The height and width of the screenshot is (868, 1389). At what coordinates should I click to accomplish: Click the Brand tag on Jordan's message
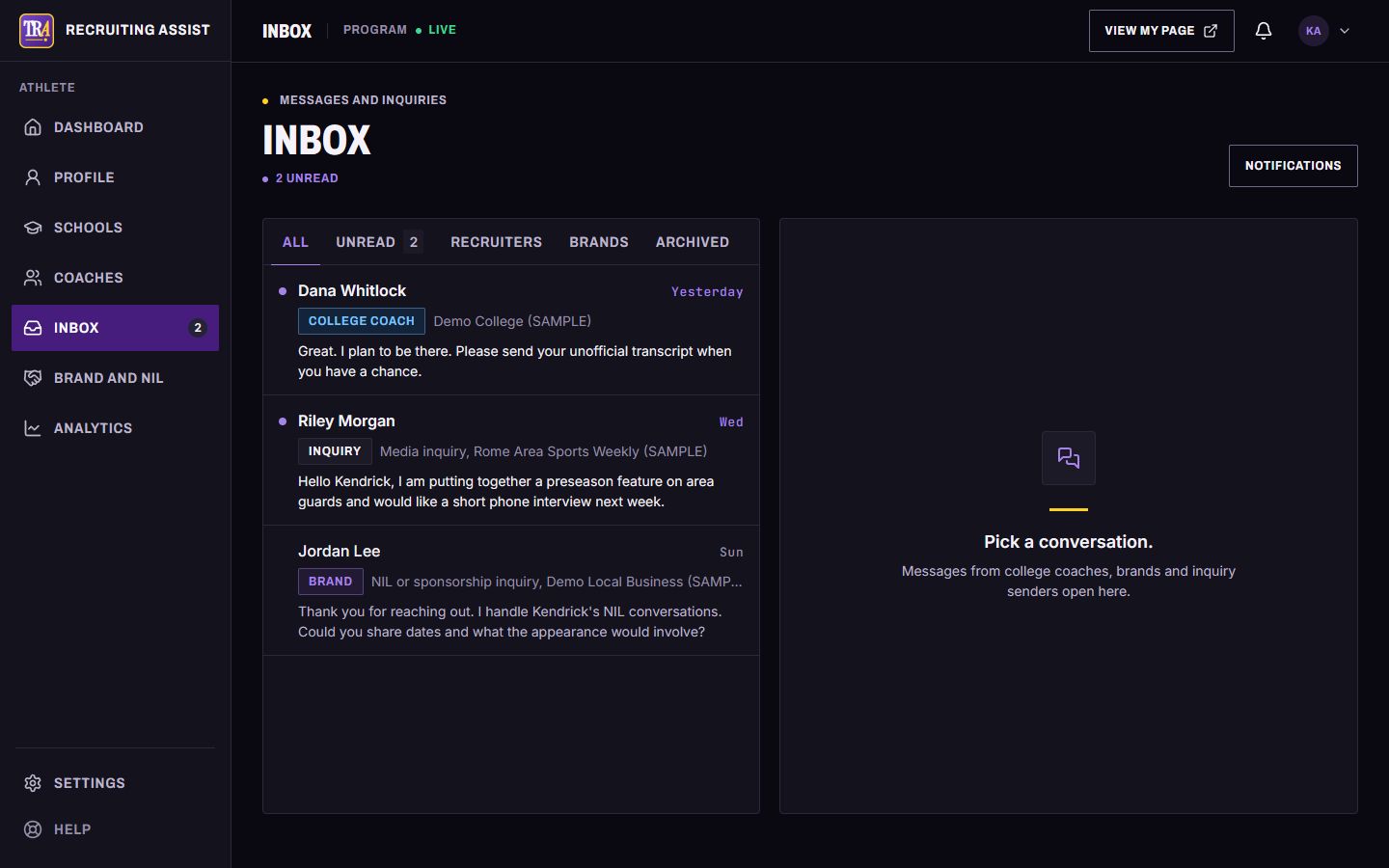pyautogui.click(x=330, y=582)
